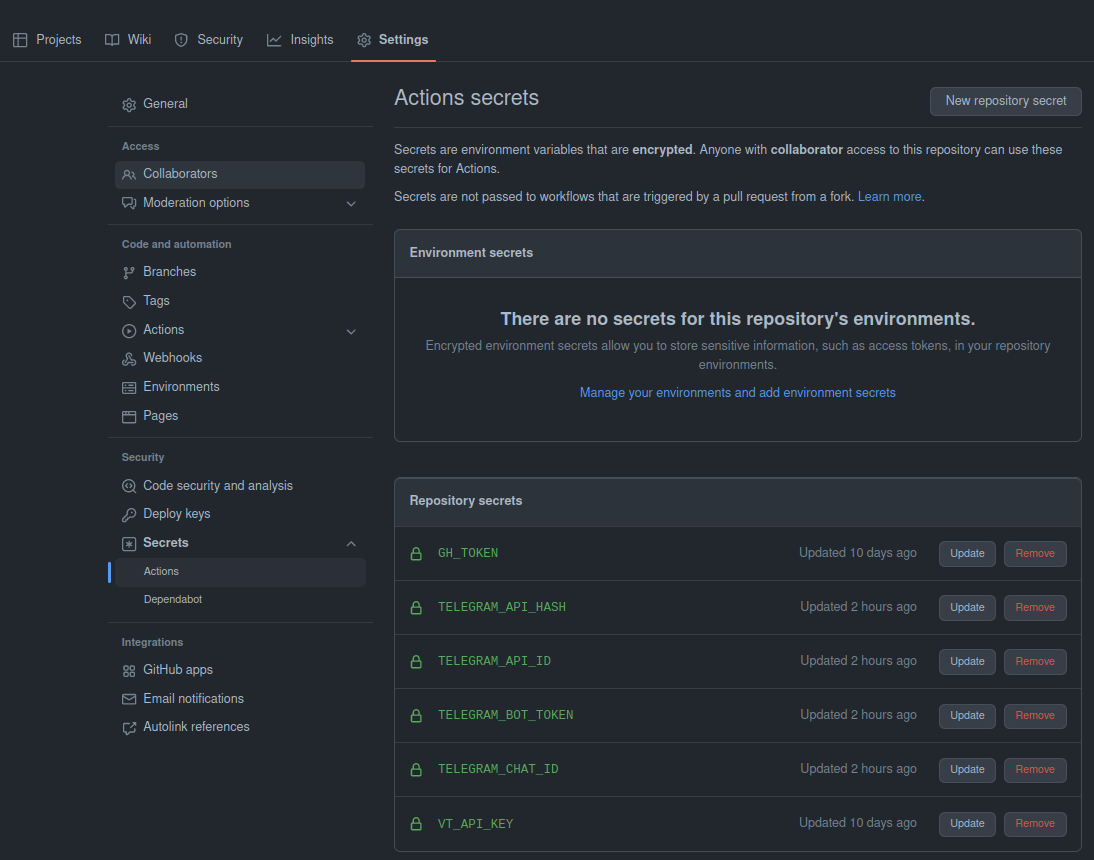This screenshot has height=860, width=1094.
Task: Click the General gear icon in sidebar
Action: [x=129, y=104]
